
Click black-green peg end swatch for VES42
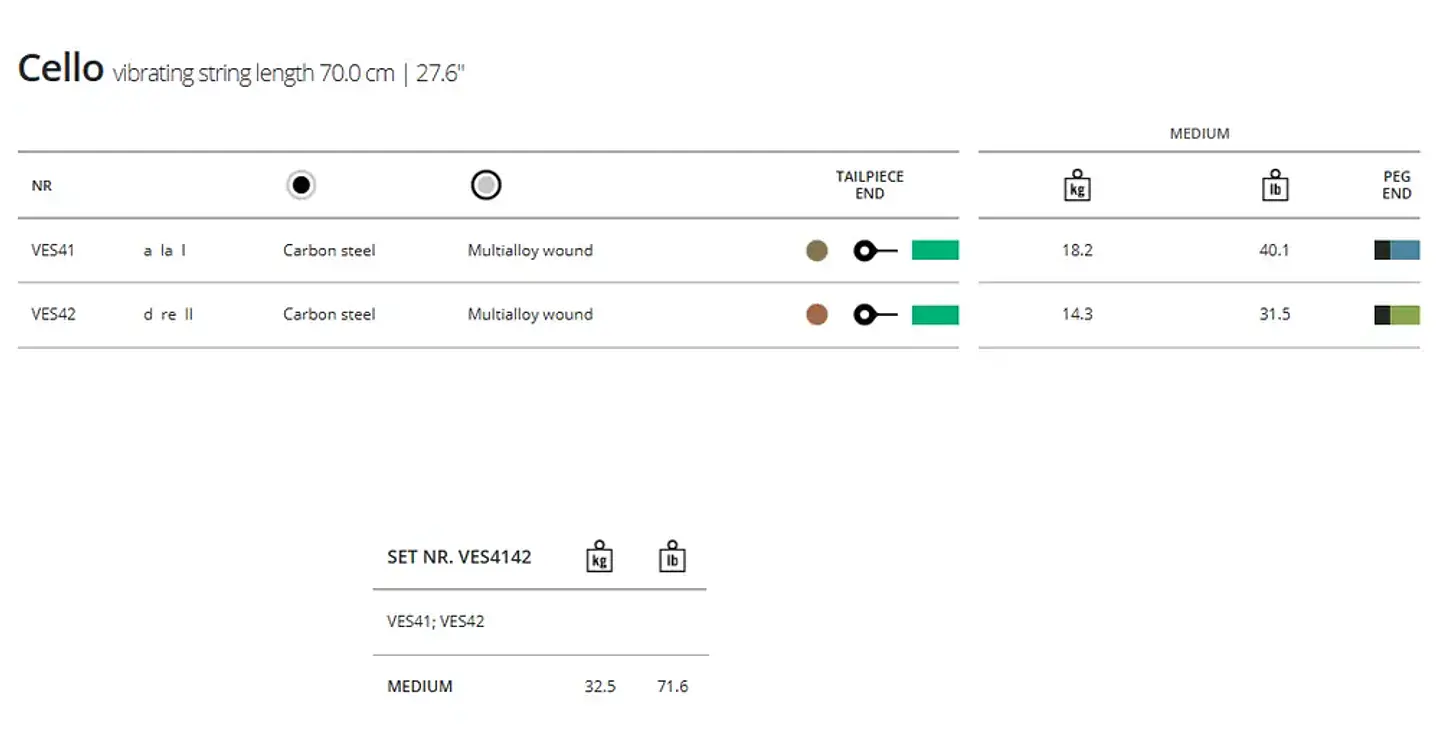pos(1397,315)
